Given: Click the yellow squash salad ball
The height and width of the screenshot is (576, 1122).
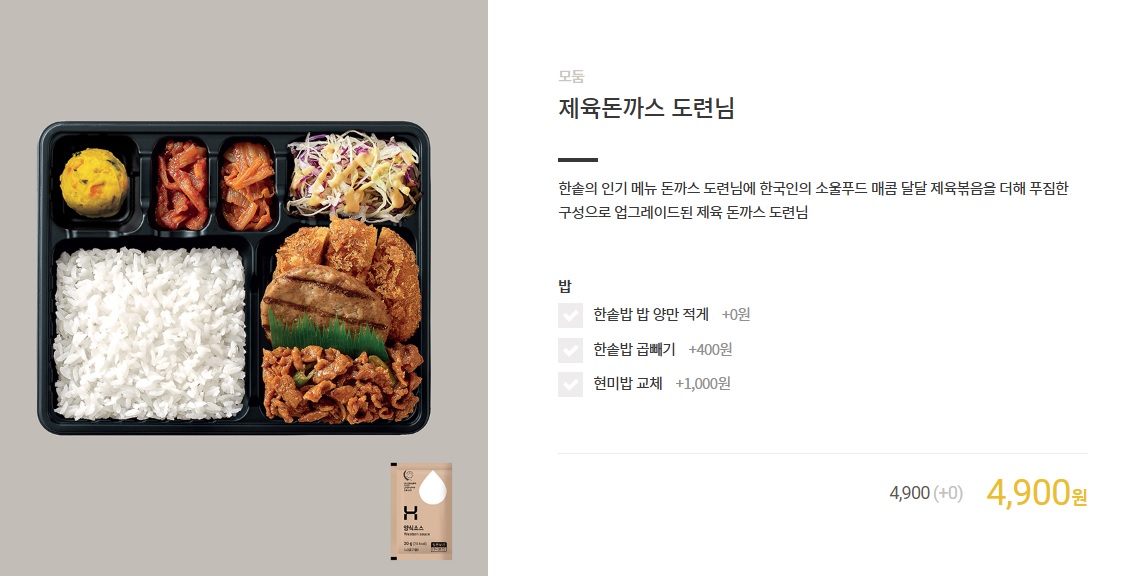Looking at the screenshot, I should (94, 182).
